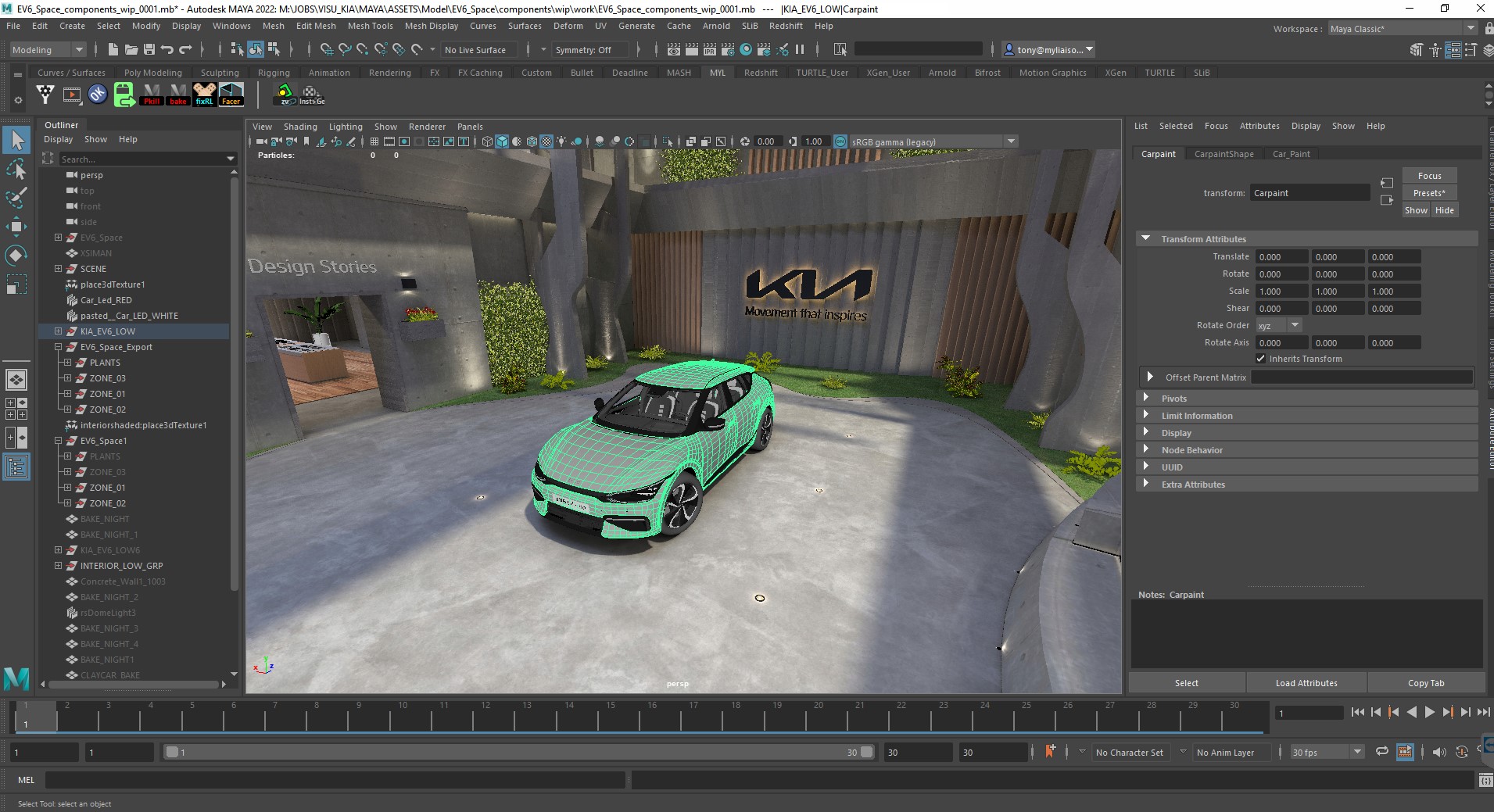Image resolution: width=1494 pixels, height=812 pixels.
Task: Activate the Move tool in the toolbox
Action: pyautogui.click(x=16, y=227)
